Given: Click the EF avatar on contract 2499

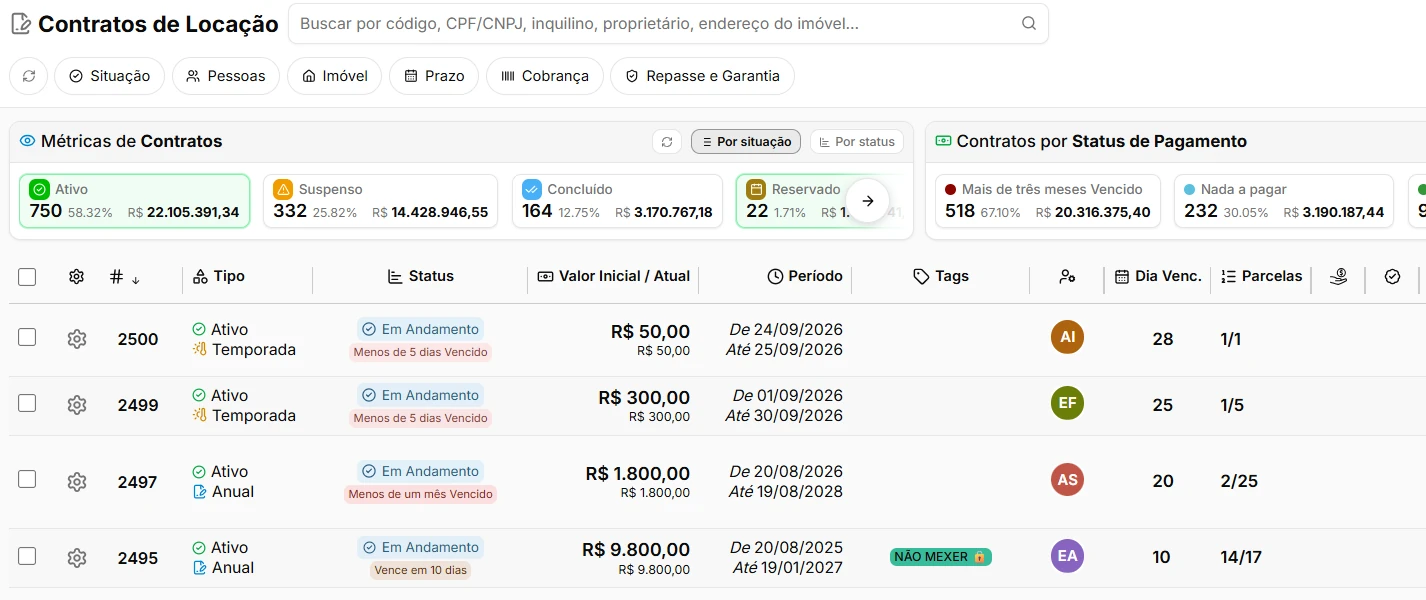Looking at the screenshot, I should point(1067,403).
